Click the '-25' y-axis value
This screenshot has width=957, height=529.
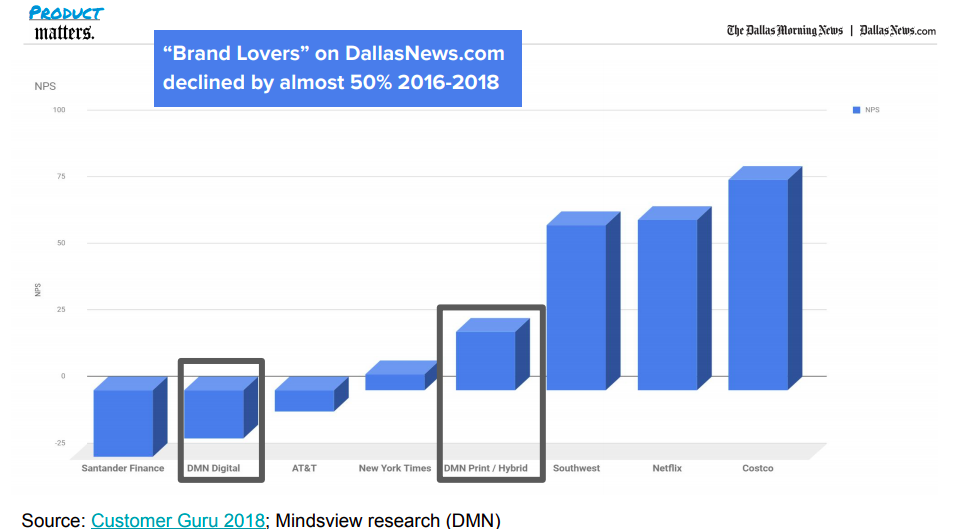point(59,443)
